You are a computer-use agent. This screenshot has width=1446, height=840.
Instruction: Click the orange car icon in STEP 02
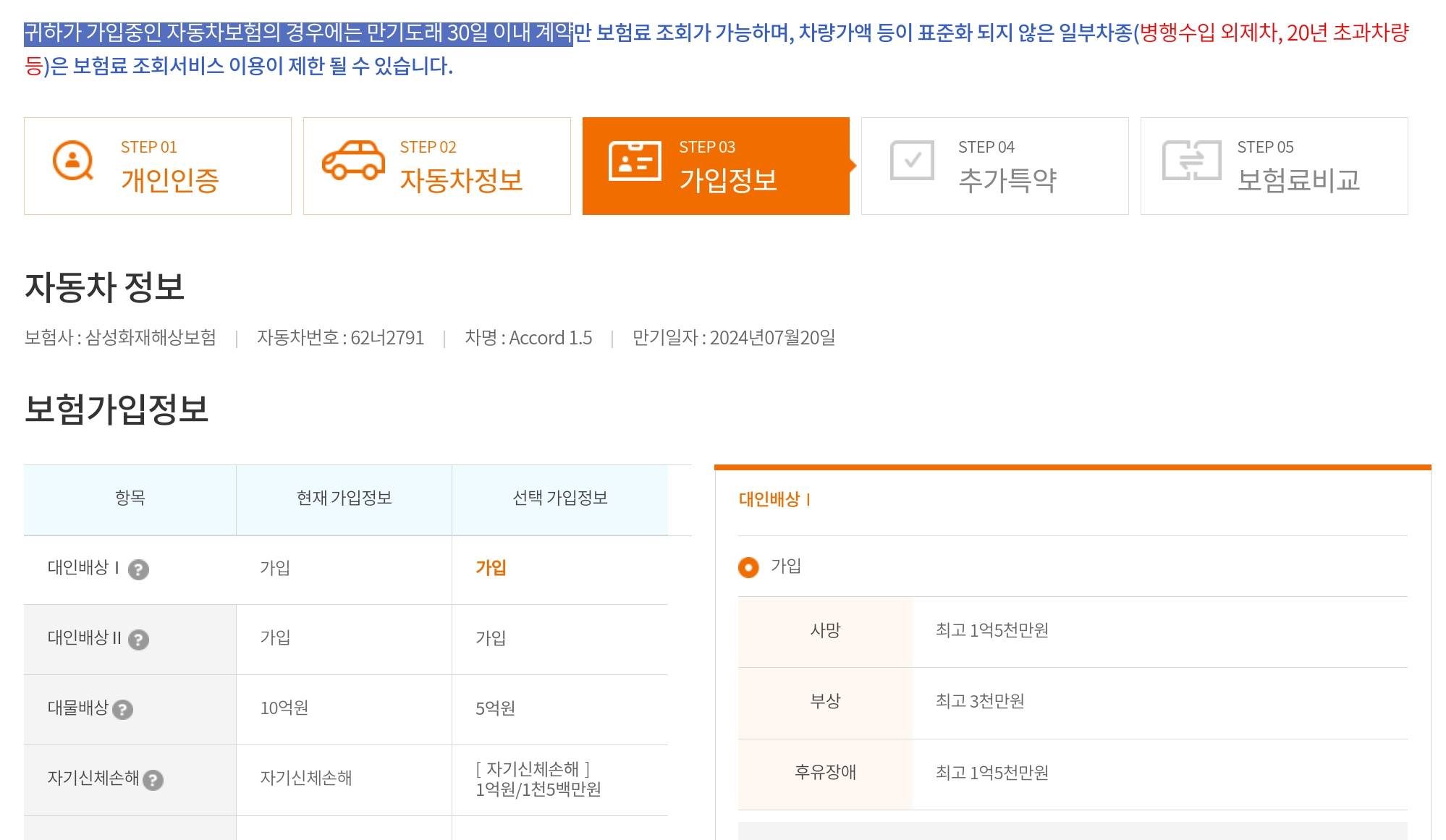click(353, 161)
